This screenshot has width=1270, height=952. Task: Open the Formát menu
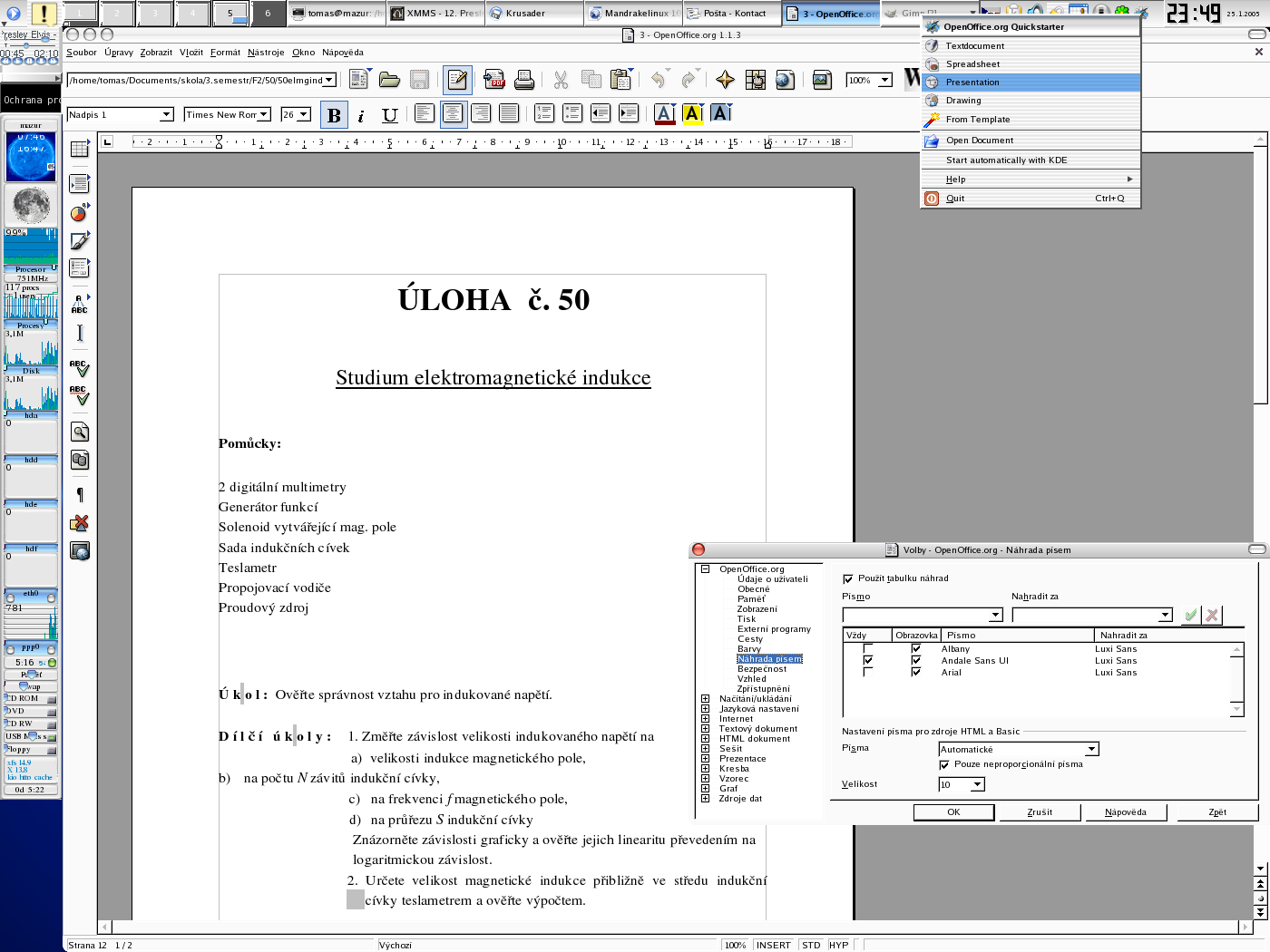click(x=225, y=53)
